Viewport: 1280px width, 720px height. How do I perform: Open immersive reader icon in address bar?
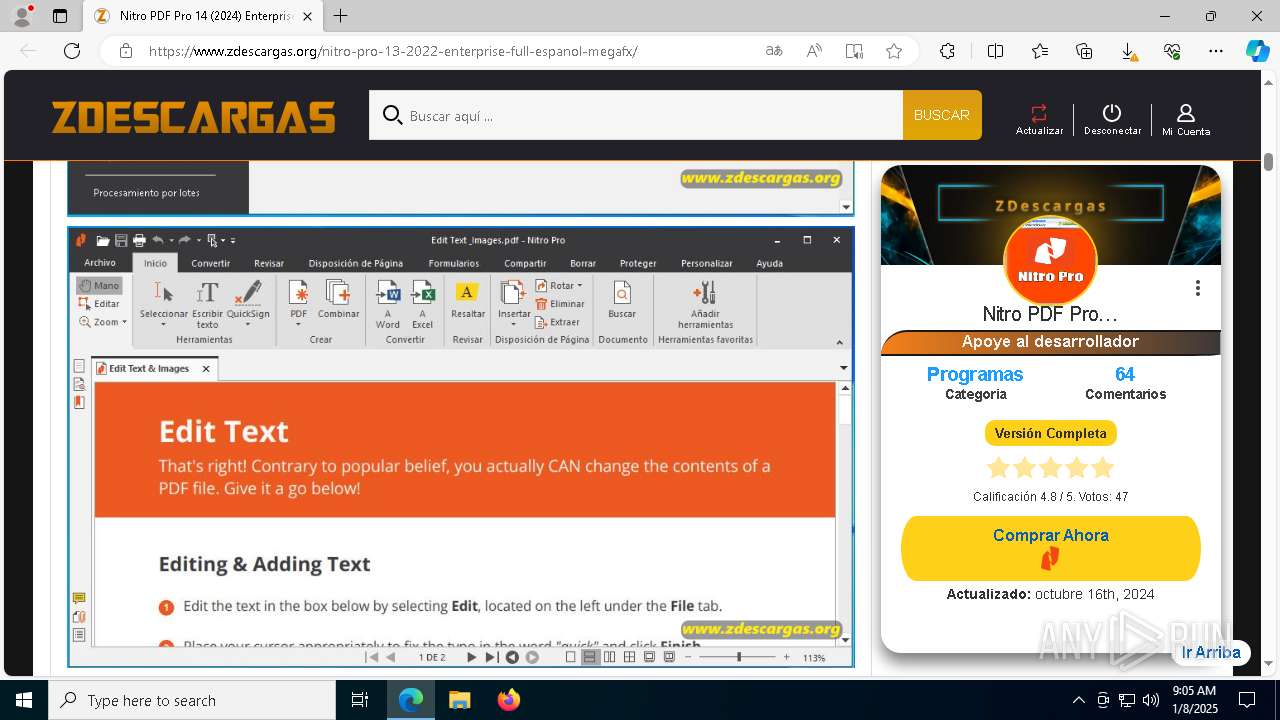click(x=854, y=51)
